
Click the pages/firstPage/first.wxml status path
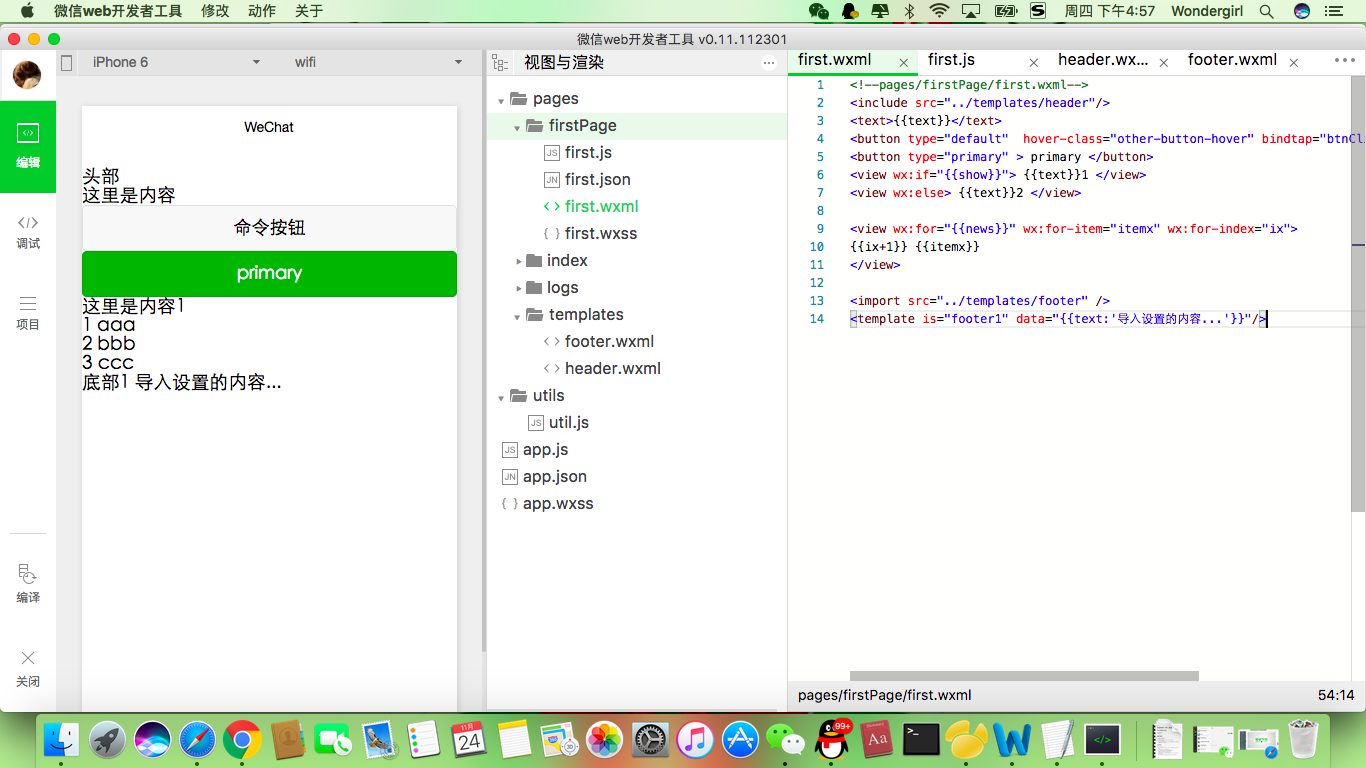coord(884,695)
